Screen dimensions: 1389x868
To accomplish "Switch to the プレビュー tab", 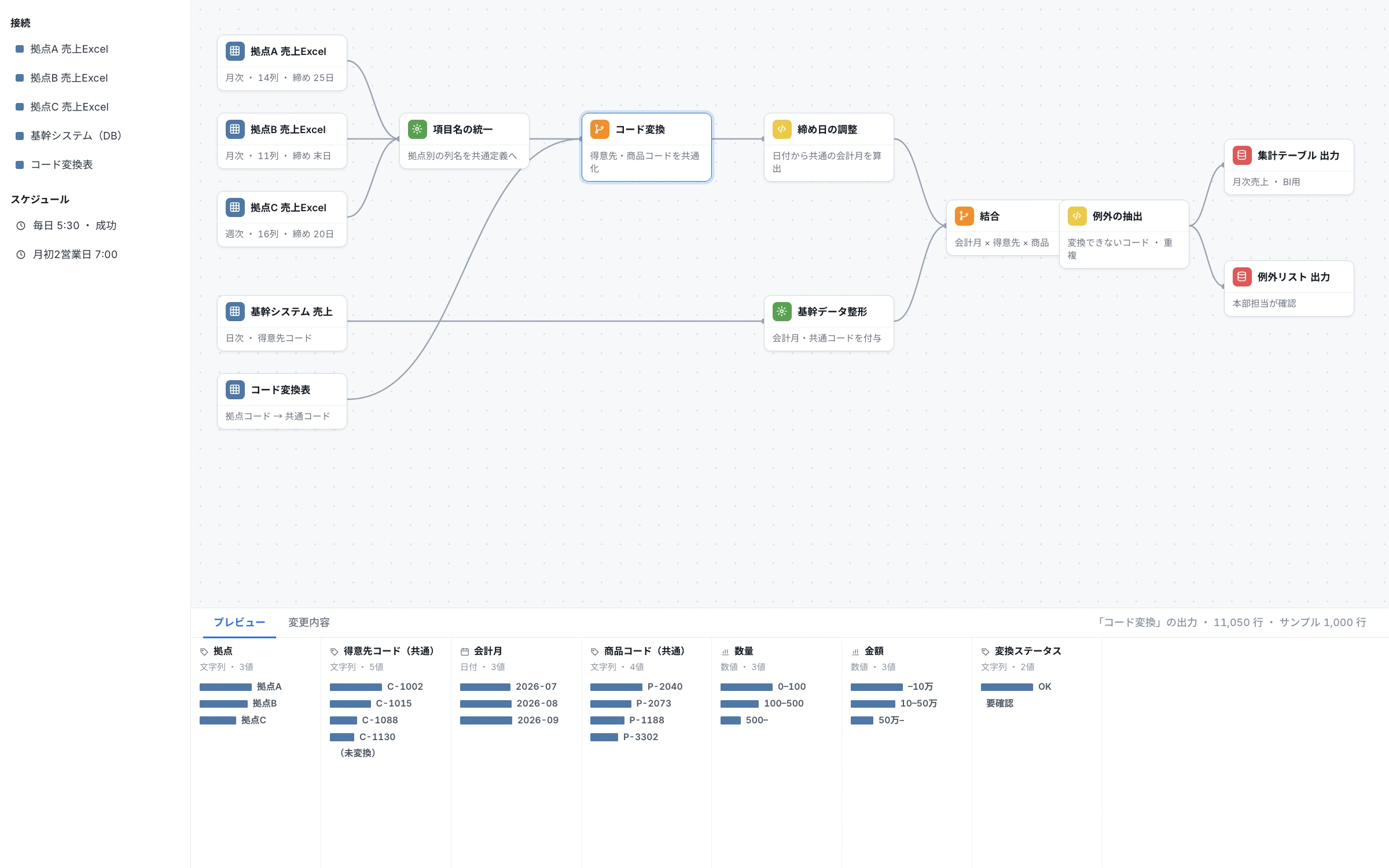I will pyautogui.click(x=240, y=622).
